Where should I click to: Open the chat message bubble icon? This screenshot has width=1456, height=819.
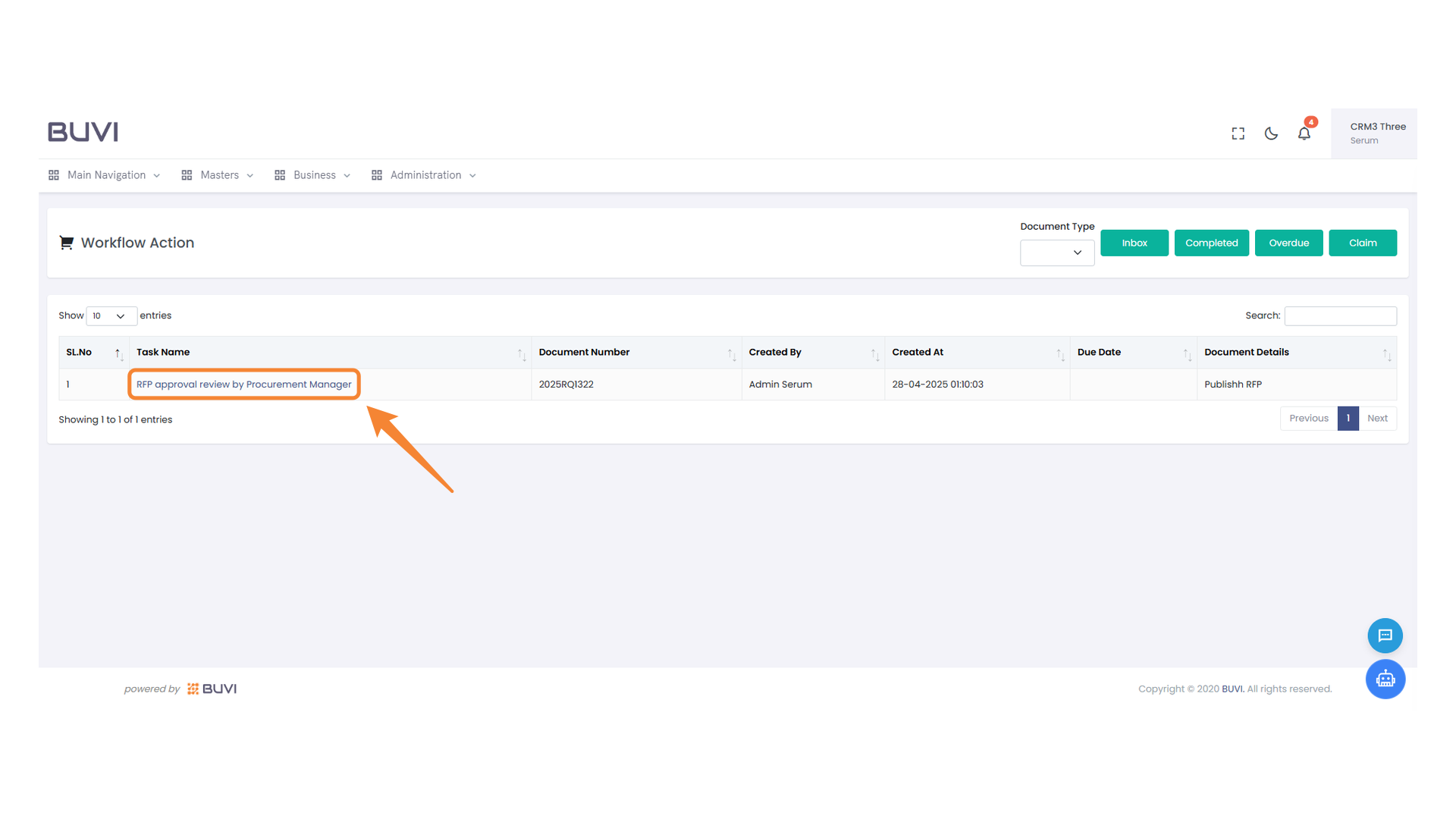(1385, 635)
